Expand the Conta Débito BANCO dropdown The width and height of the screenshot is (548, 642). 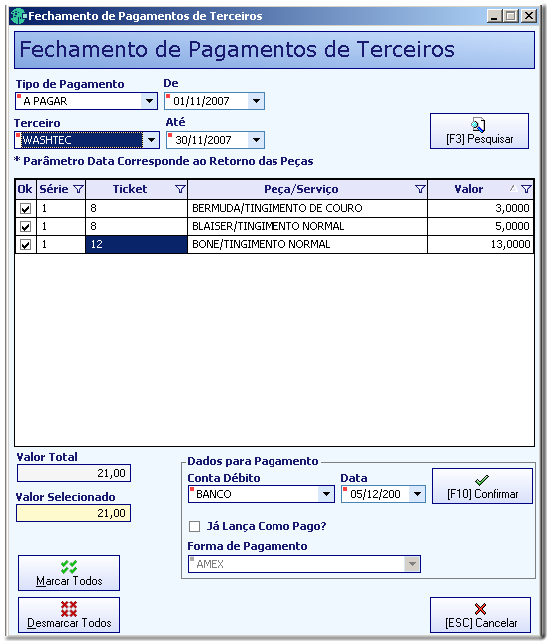[326, 494]
